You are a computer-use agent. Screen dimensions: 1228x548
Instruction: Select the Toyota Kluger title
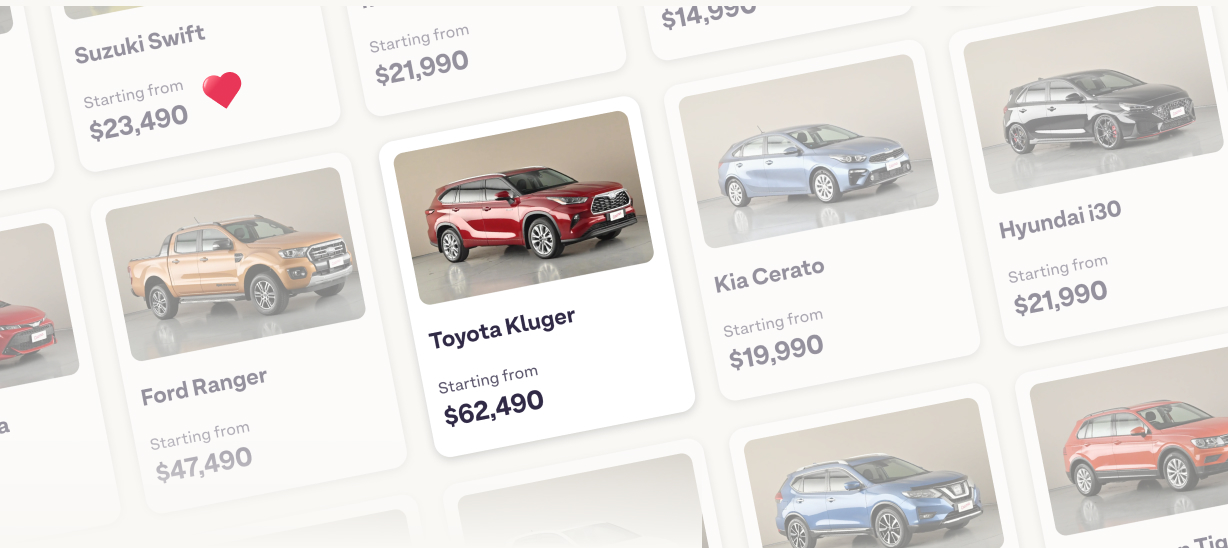point(502,329)
